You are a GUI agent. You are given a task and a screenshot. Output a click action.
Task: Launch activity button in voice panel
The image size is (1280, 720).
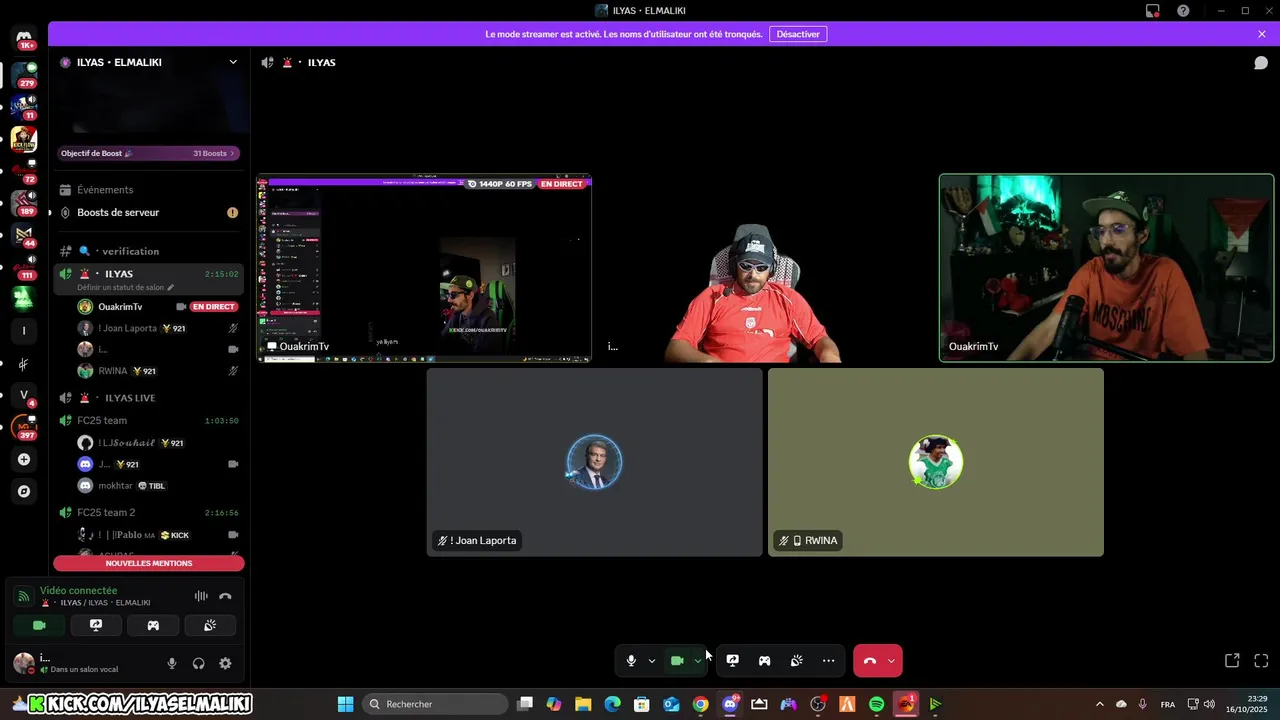point(153,625)
